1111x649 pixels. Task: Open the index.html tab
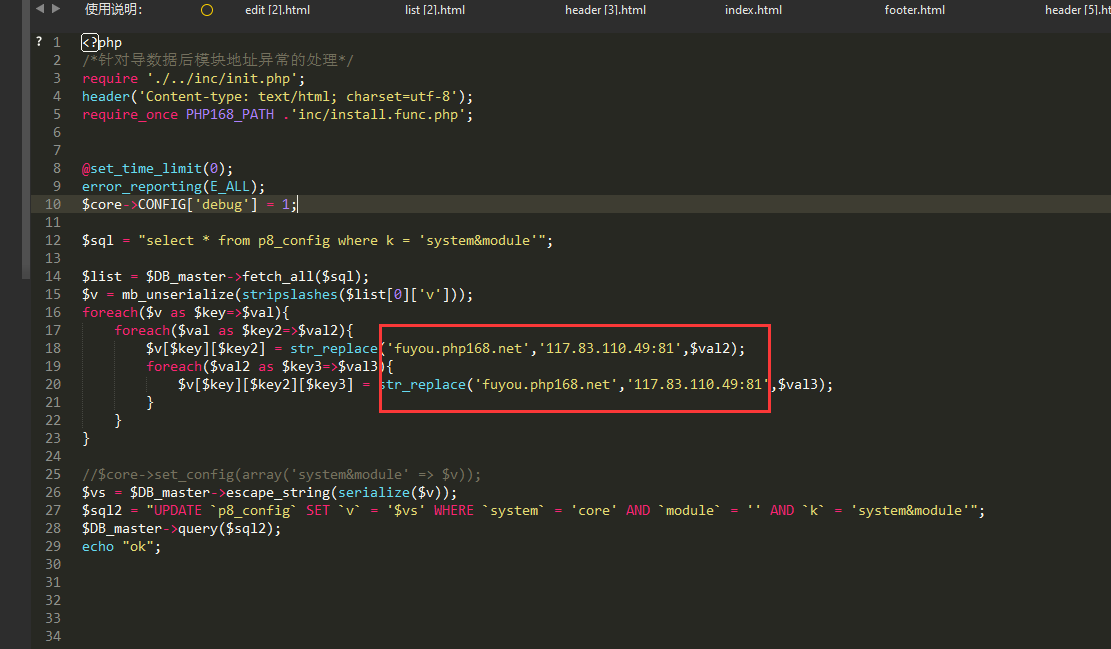point(753,10)
